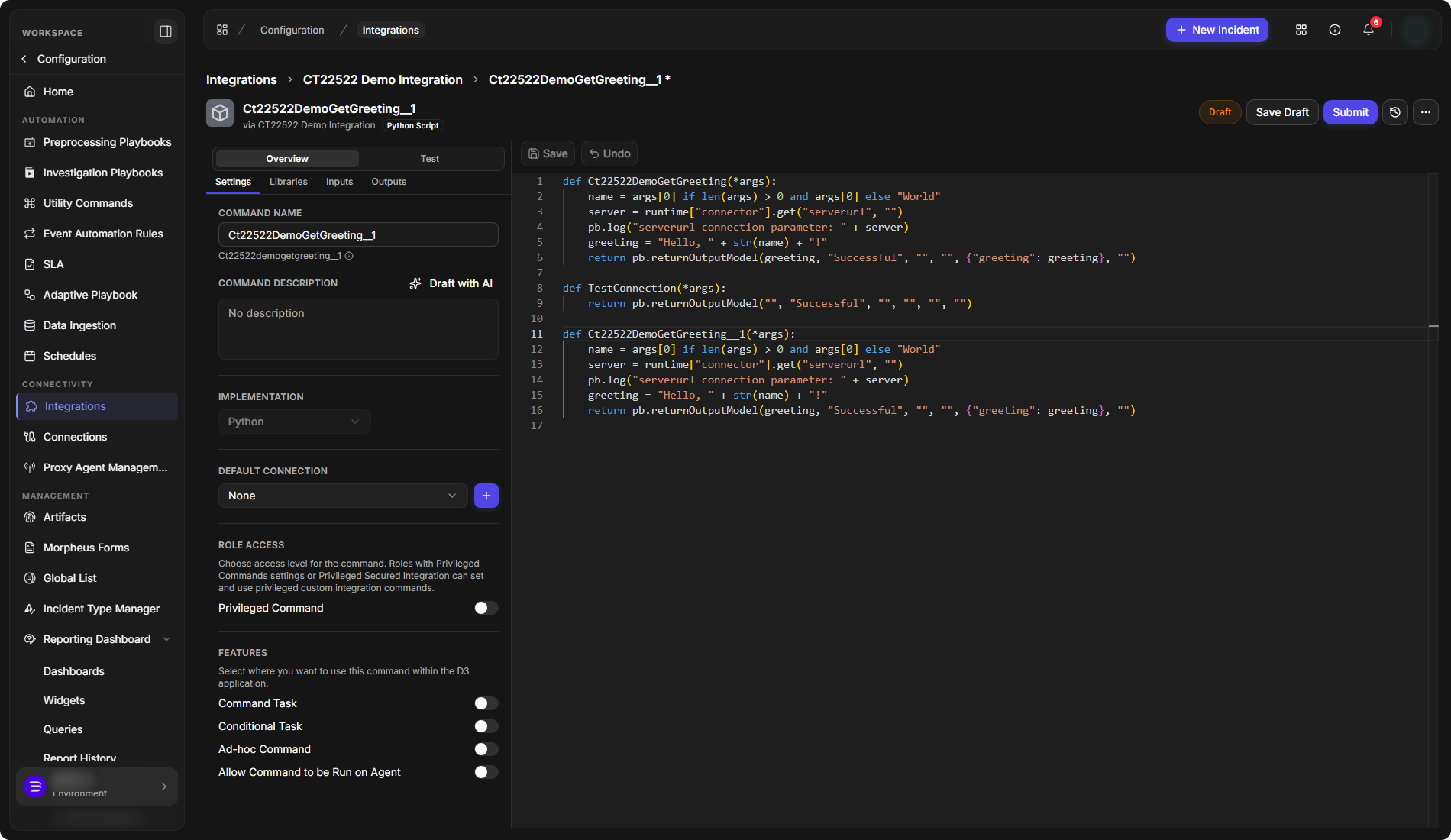Open version history clock icon

pos(1395,112)
